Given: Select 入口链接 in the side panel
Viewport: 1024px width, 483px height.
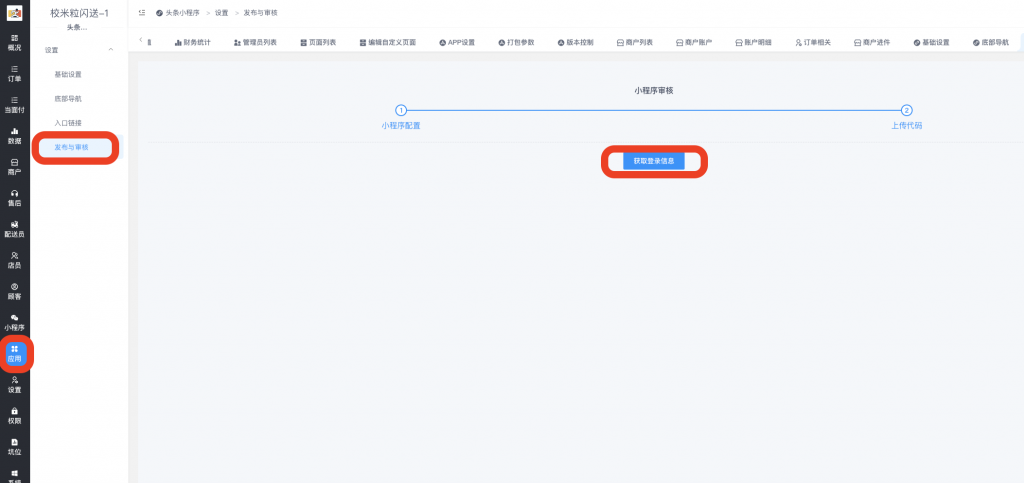Looking at the screenshot, I should (x=68, y=123).
